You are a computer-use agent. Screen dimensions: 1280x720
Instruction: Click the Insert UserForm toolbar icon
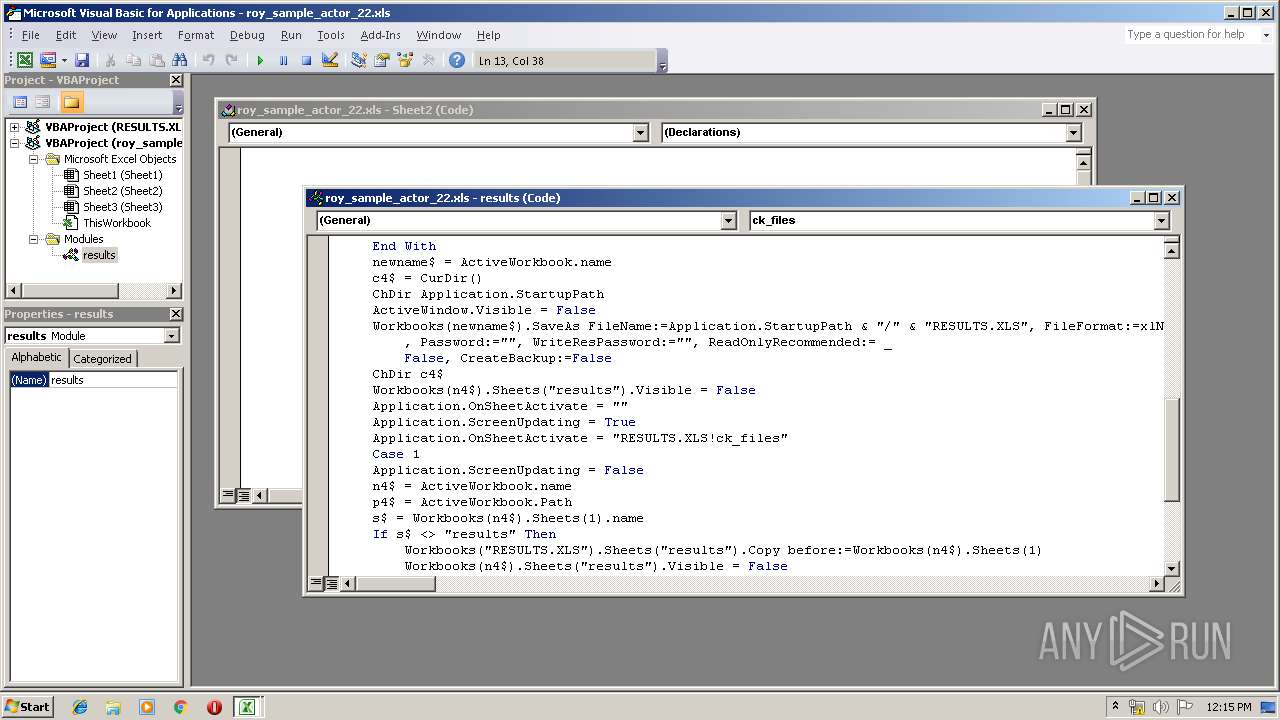tap(47, 60)
